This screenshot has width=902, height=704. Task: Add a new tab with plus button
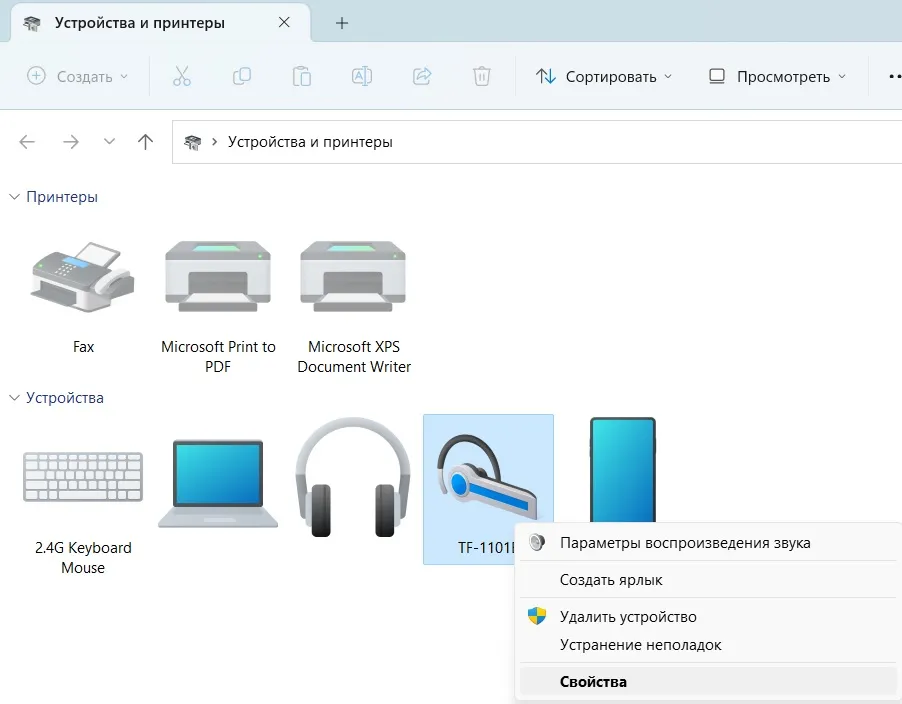(342, 23)
